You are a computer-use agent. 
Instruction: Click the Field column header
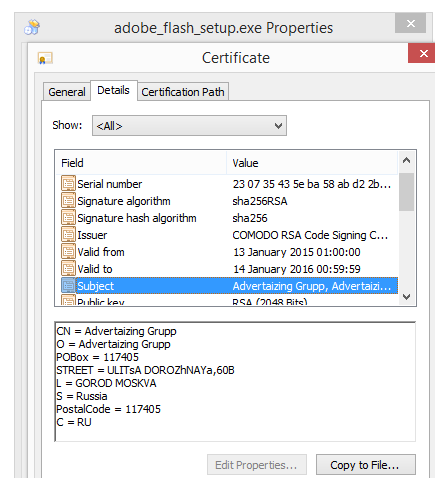[x=141, y=163]
